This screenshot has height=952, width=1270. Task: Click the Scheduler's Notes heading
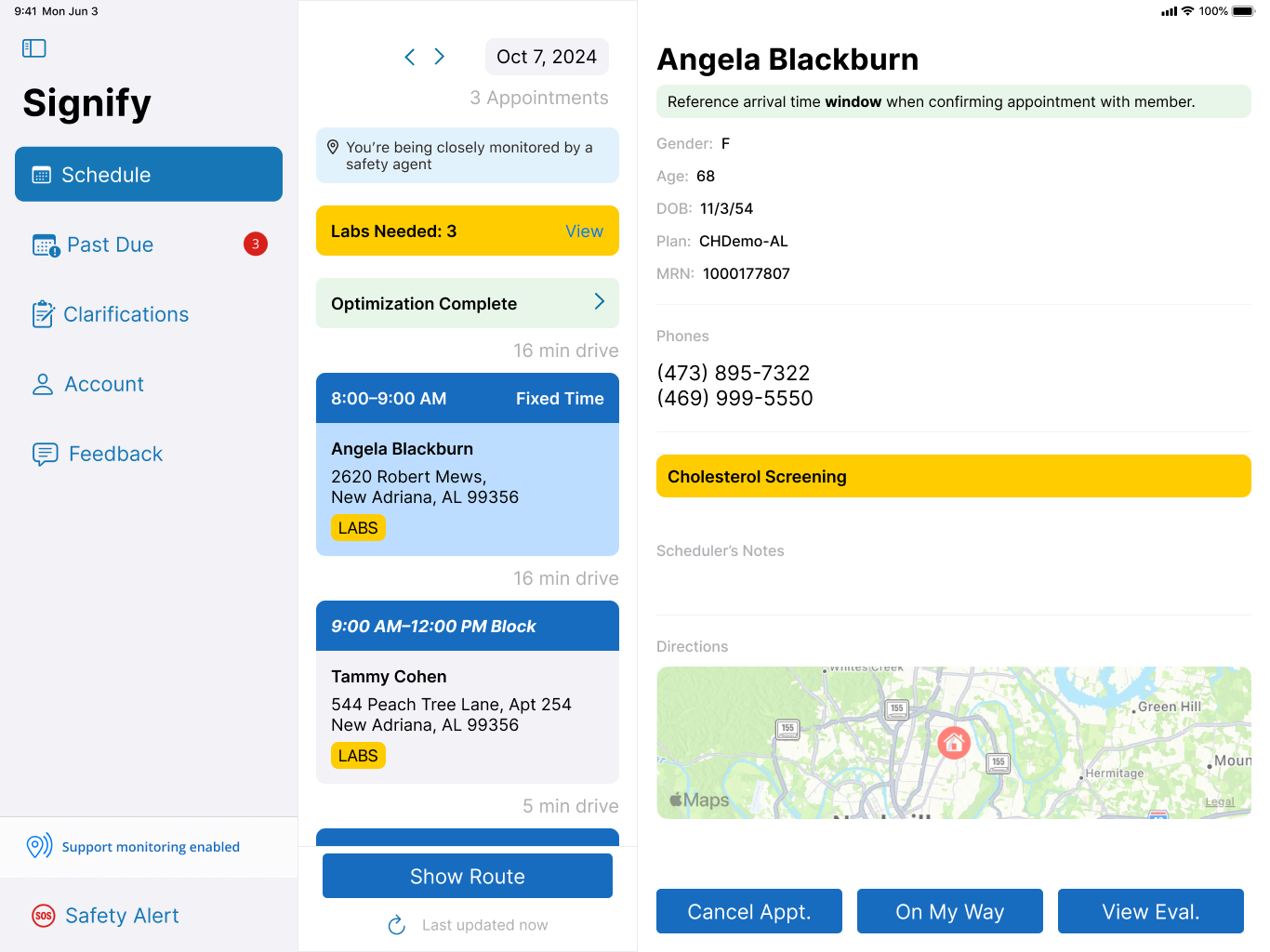coord(721,550)
